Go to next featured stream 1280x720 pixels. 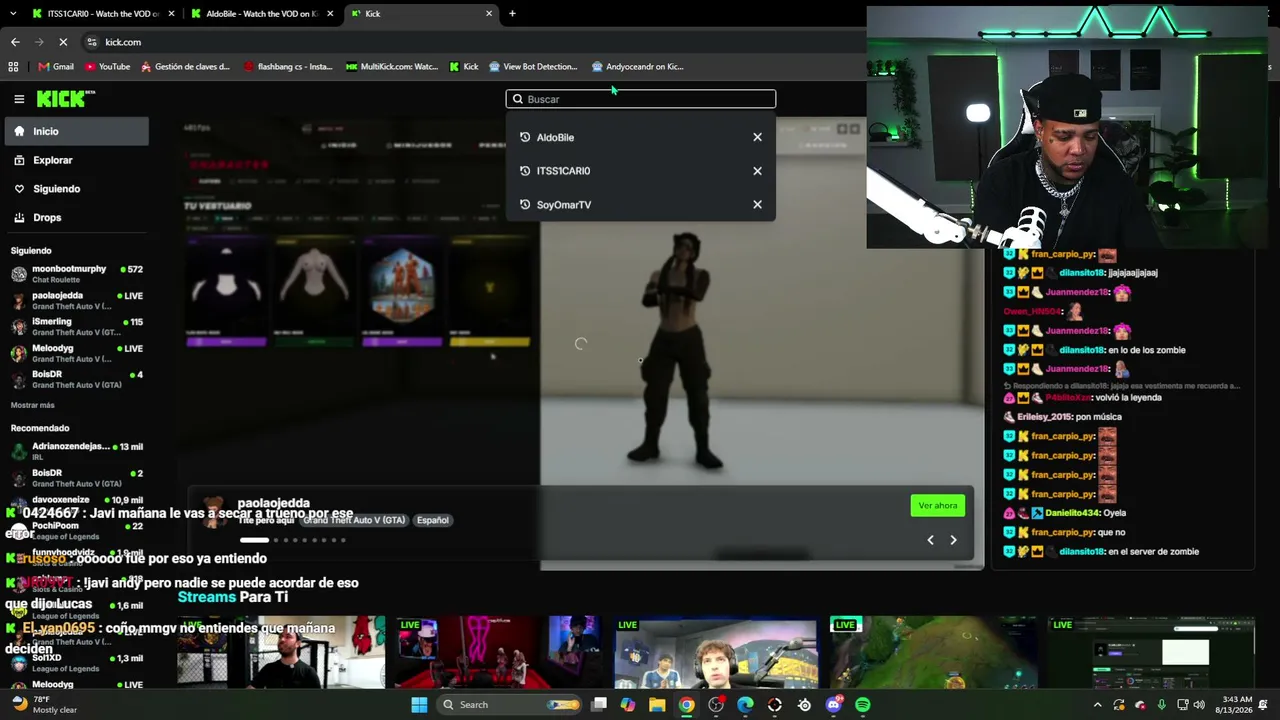click(x=953, y=540)
